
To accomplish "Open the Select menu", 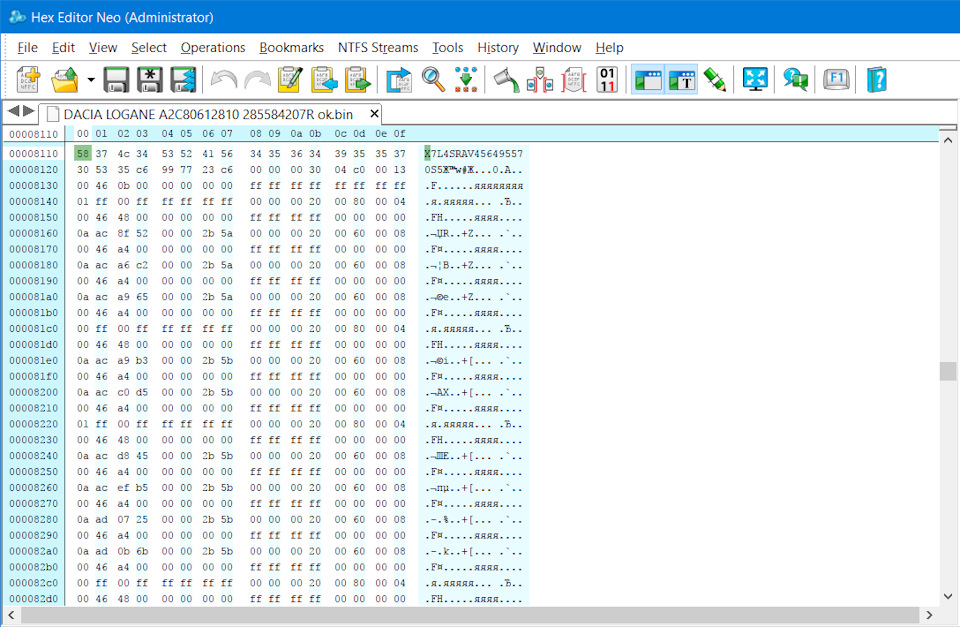I will pos(149,48).
